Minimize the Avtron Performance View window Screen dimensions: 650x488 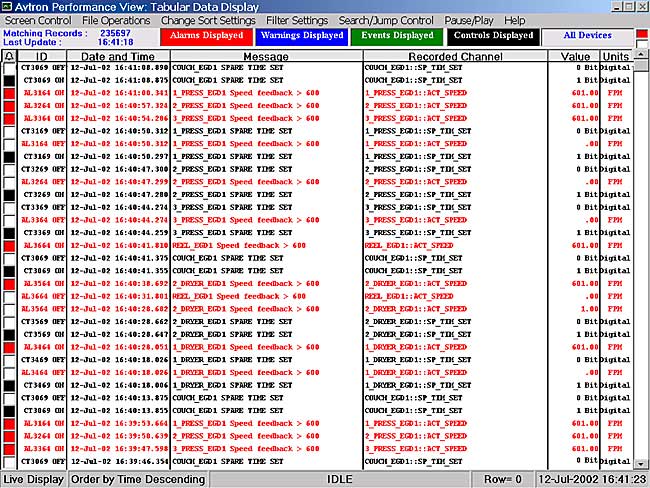point(617,7)
